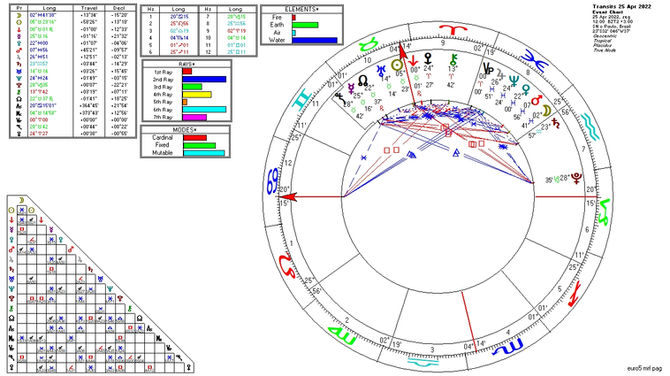Screen dimensions: 670x376
Task: Click the cyan Mutable mode bar
Action: pos(204,153)
